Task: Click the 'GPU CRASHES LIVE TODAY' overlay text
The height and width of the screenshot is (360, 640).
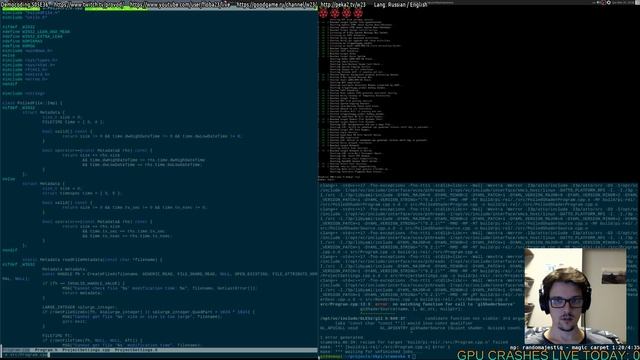Action: coord(548,355)
